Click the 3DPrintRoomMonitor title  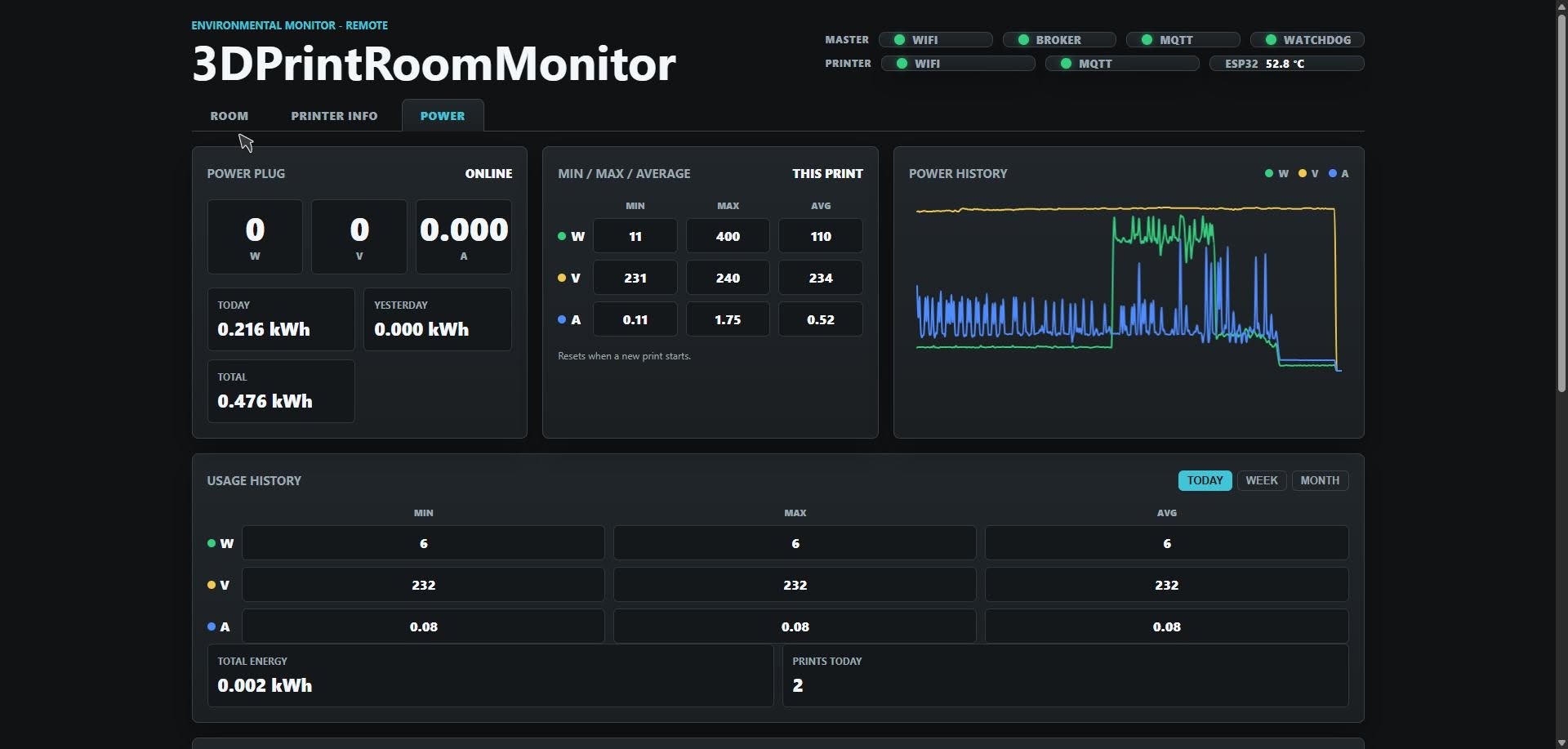[x=434, y=64]
